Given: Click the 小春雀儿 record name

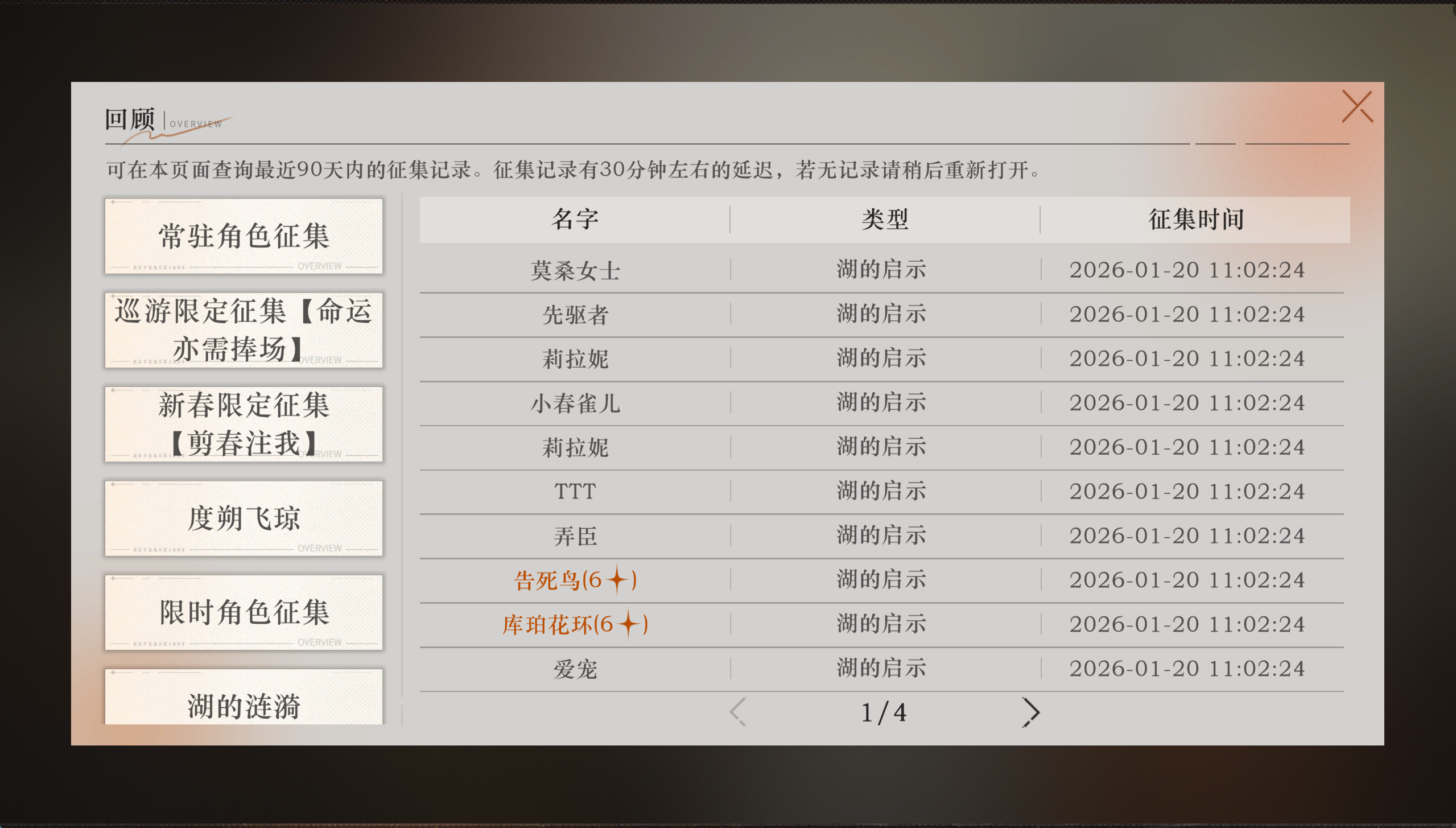Looking at the screenshot, I should click(x=575, y=403).
